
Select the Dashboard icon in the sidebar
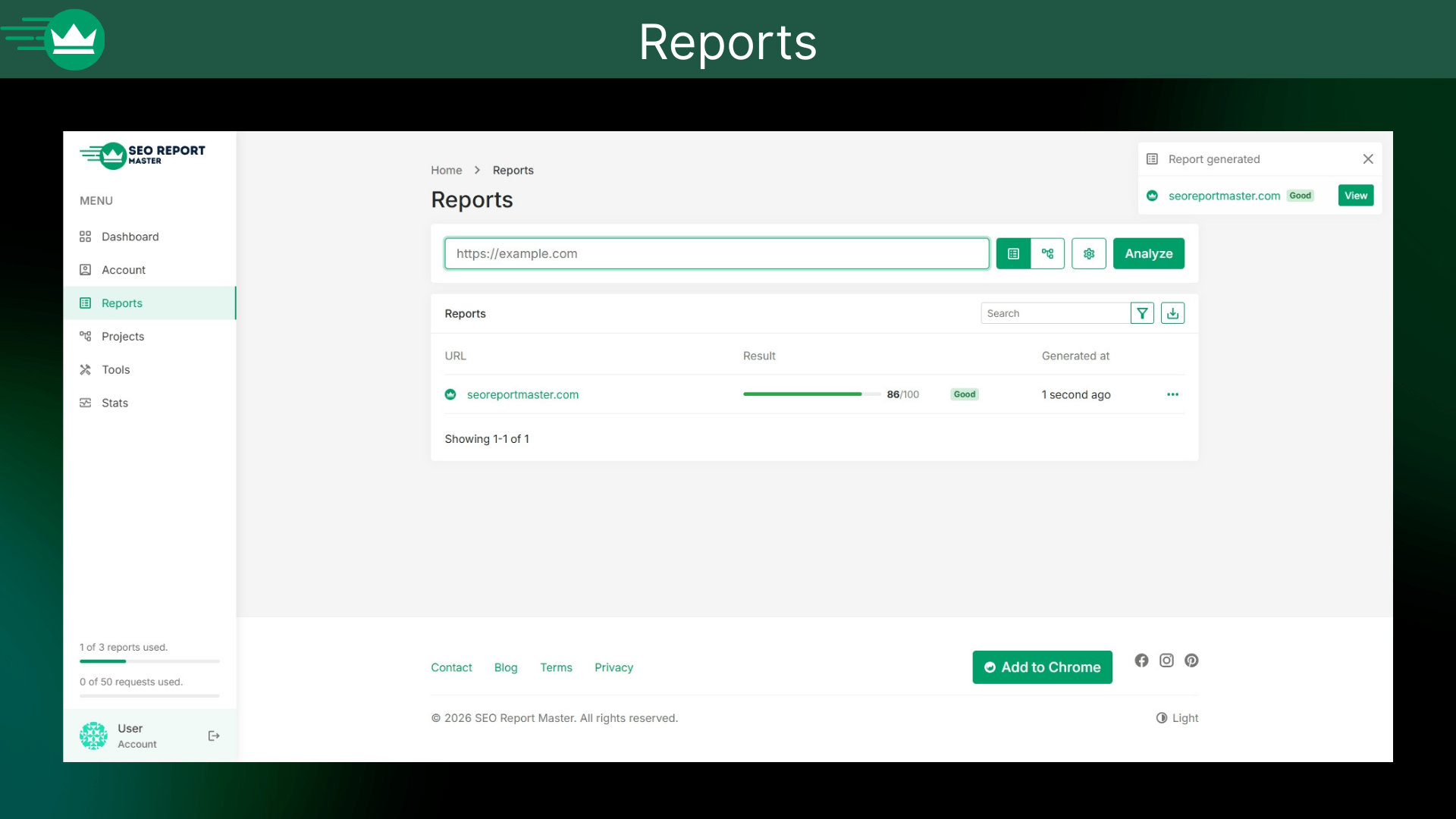coord(86,236)
